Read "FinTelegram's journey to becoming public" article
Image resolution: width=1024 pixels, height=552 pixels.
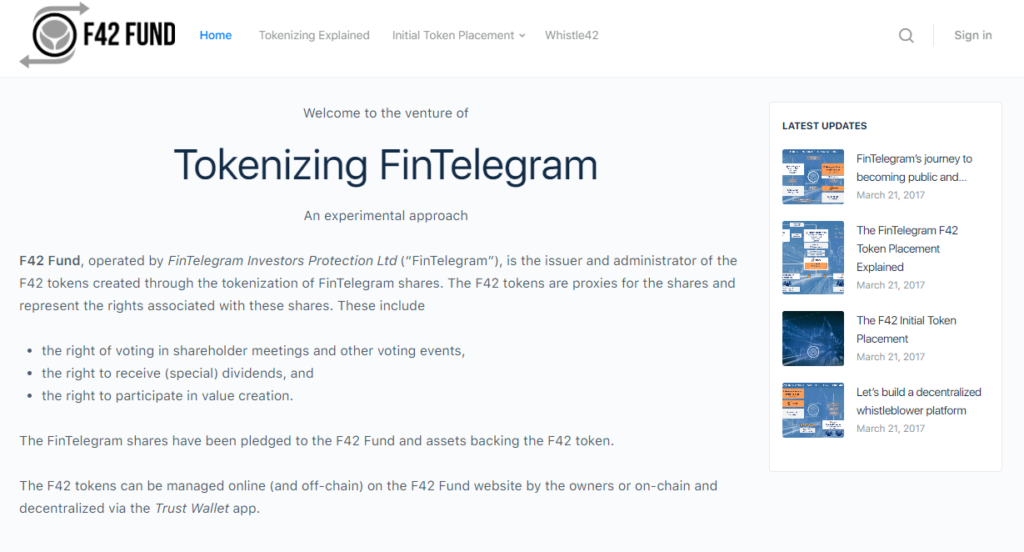click(x=914, y=167)
